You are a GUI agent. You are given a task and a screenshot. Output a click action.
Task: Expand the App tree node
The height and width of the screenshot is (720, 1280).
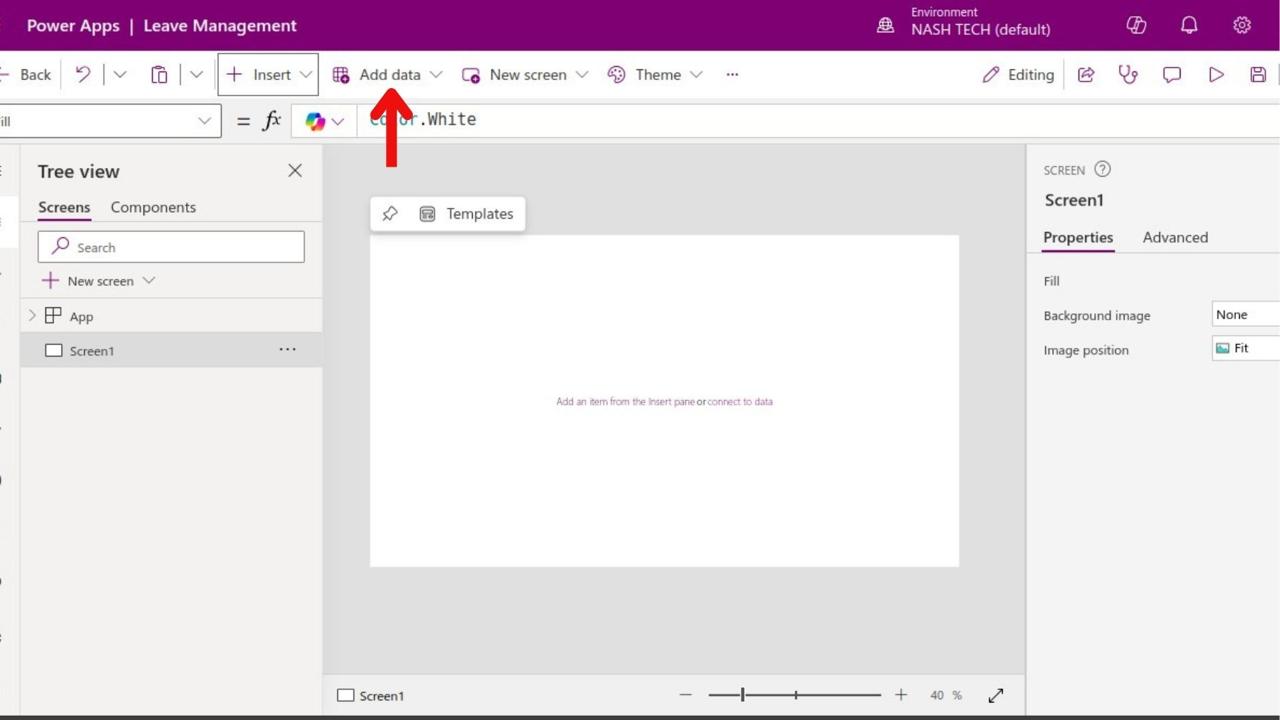(32, 316)
